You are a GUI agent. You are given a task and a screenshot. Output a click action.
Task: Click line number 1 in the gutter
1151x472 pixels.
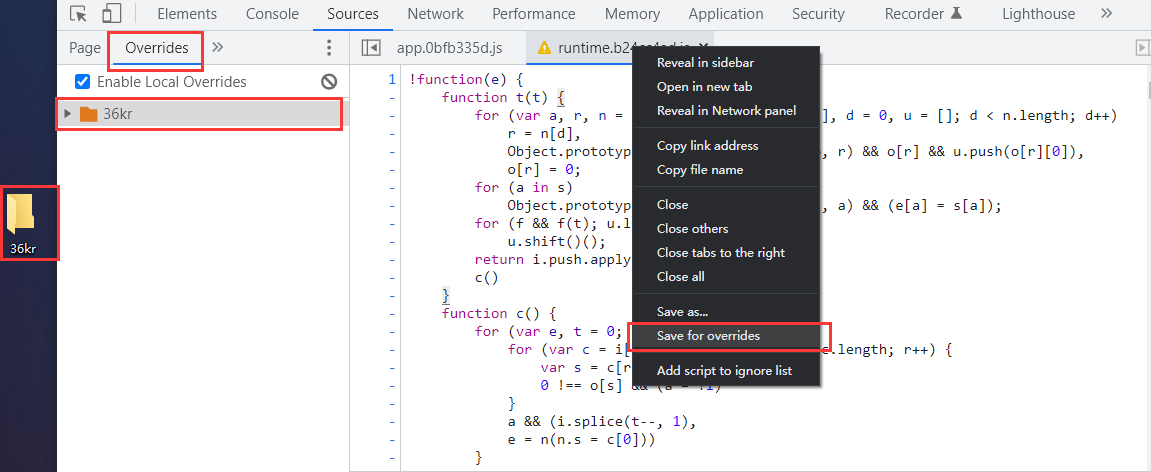coord(391,79)
